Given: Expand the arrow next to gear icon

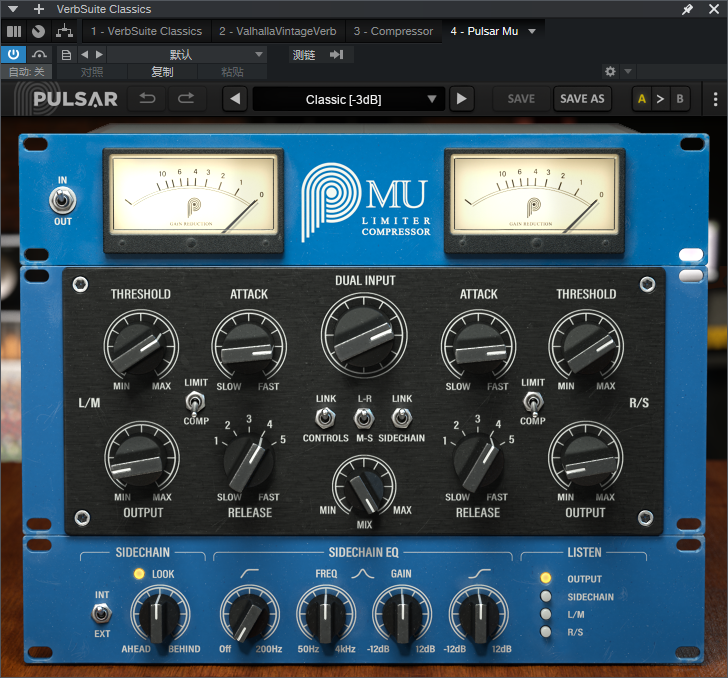Looking at the screenshot, I should click(x=628, y=72).
